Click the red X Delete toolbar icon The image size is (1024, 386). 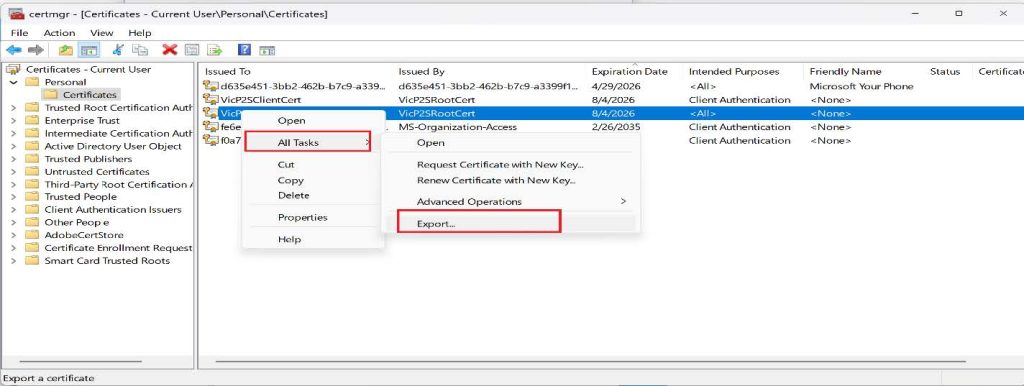click(x=170, y=50)
